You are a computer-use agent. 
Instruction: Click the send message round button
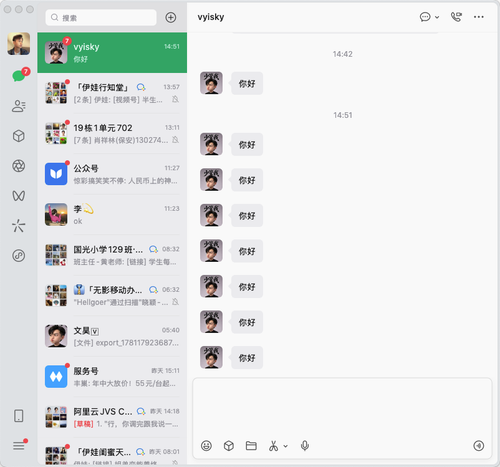point(479,446)
